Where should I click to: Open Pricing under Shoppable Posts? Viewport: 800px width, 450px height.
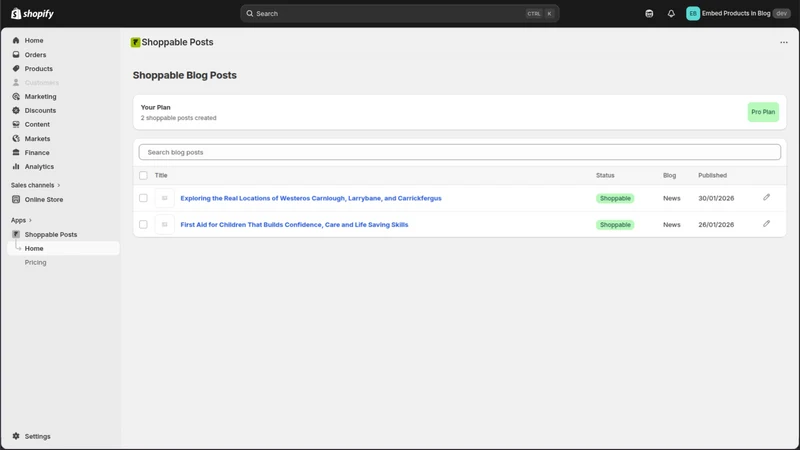pyautogui.click(x=35, y=262)
